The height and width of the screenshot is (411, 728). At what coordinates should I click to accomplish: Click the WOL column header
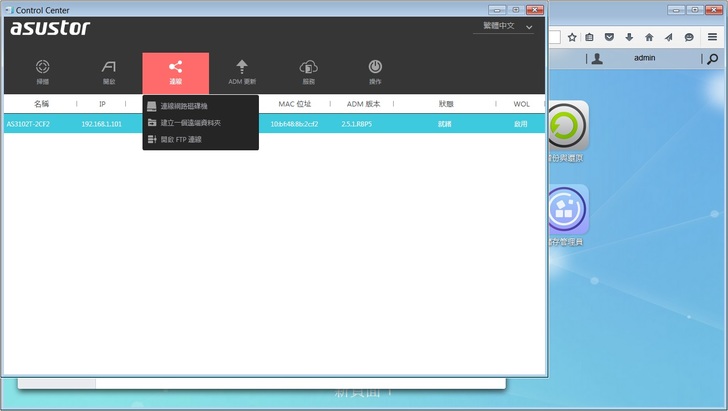pos(521,104)
